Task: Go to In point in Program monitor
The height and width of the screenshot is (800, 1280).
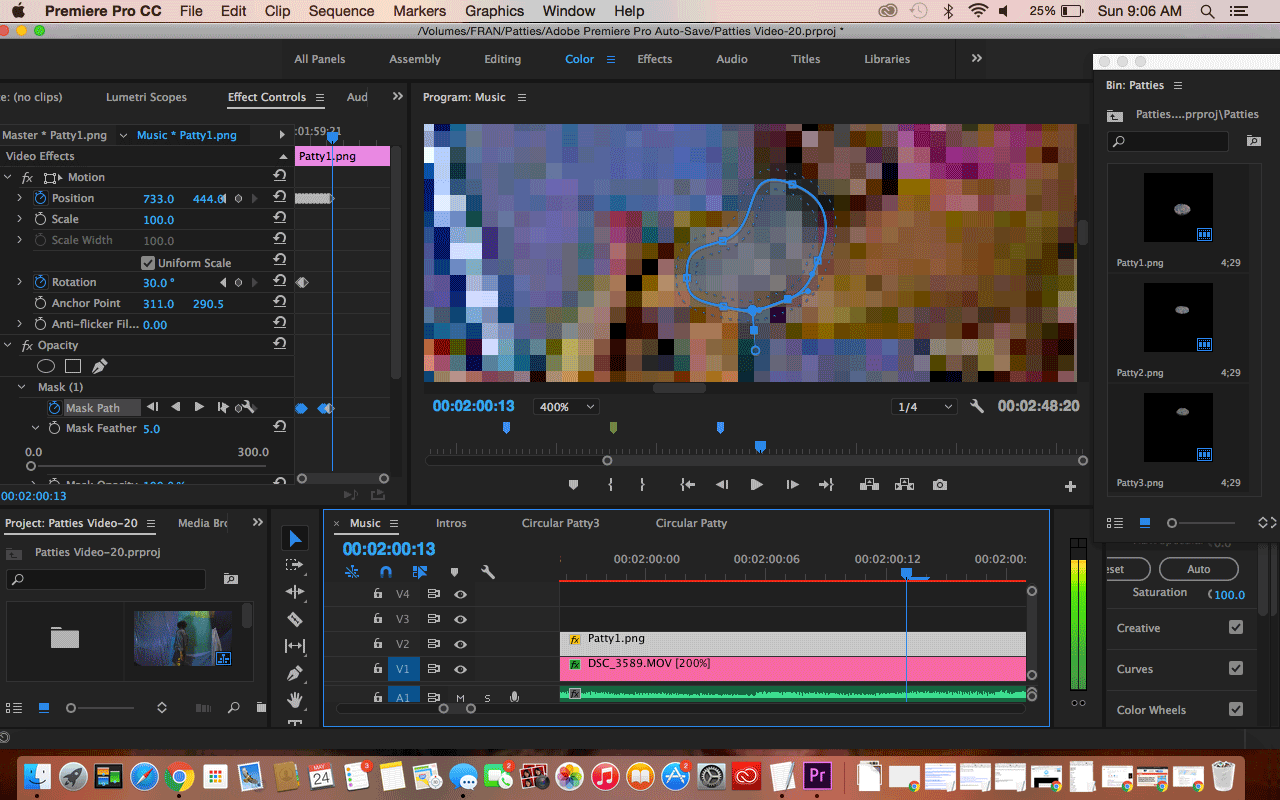Action: click(x=687, y=485)
